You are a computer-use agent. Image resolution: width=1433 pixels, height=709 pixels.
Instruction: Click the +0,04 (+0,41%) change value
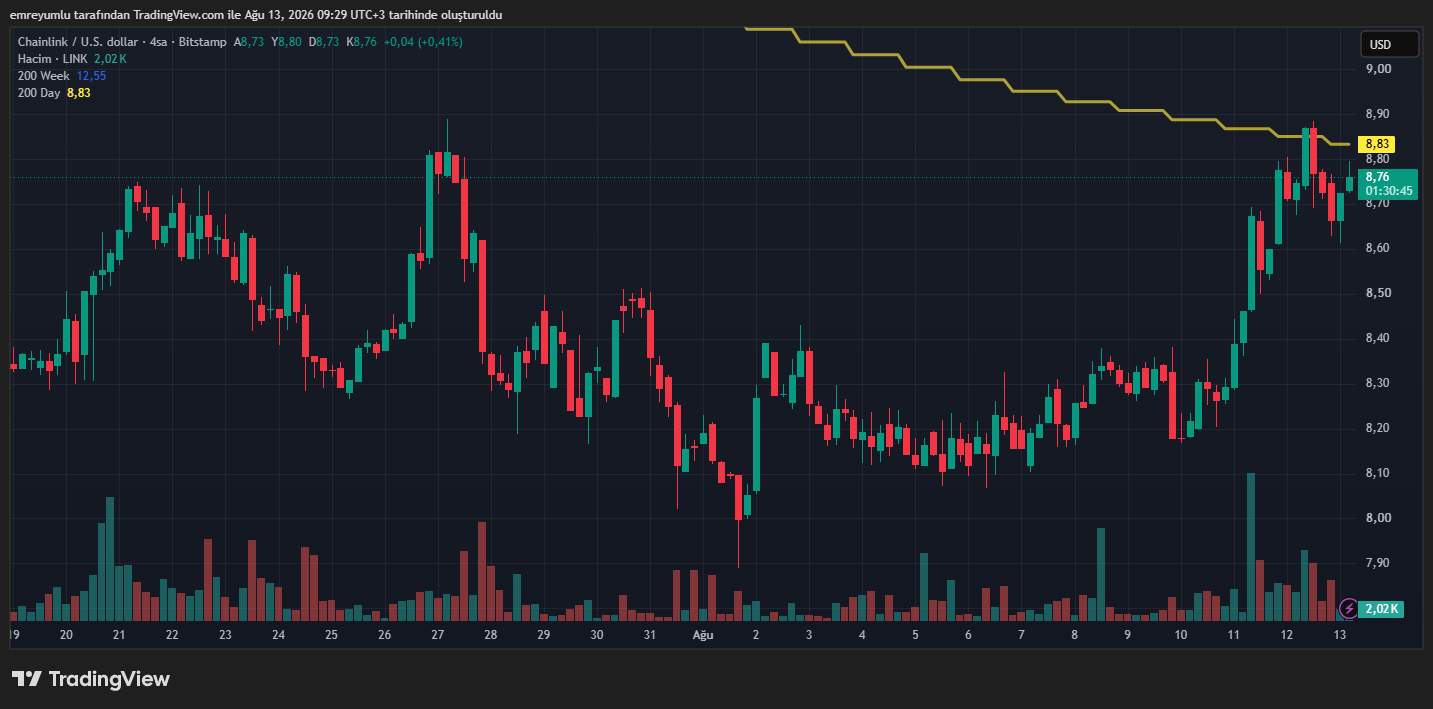coord(423,42)
